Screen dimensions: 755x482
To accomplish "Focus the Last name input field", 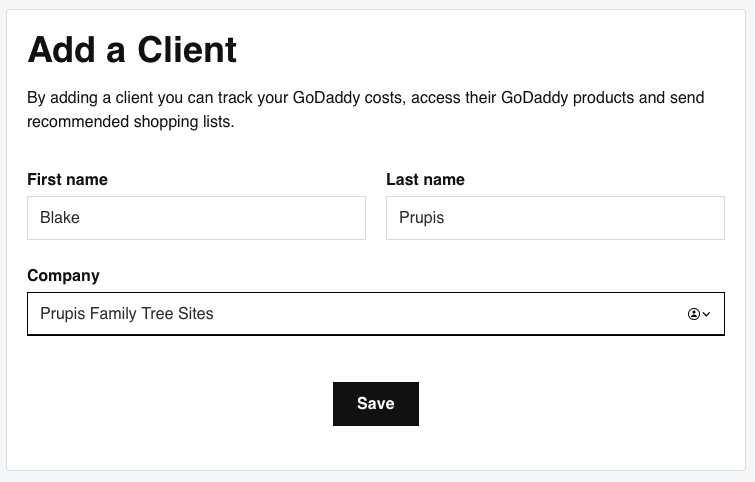I will click(x=555, y=218).
